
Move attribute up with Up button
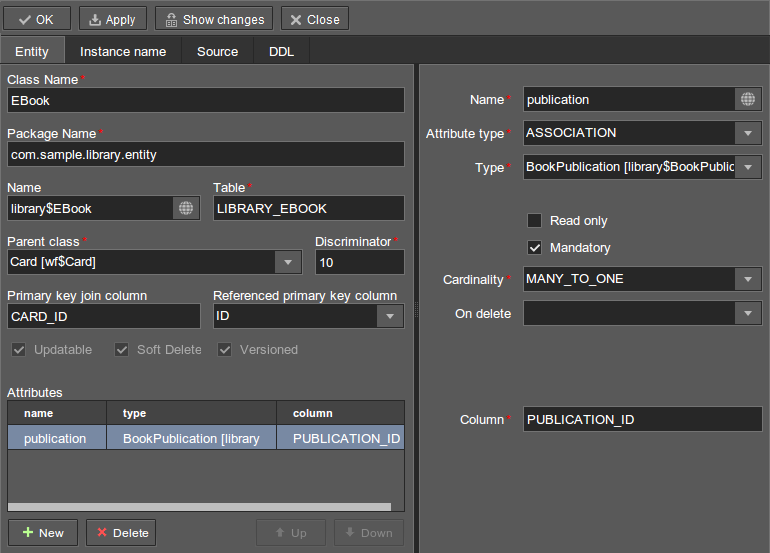tap(291, 532)
